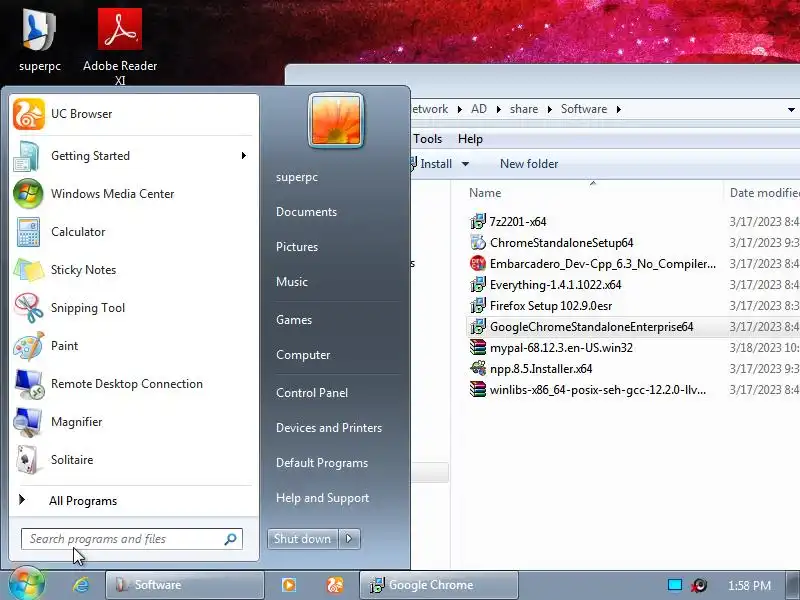Click the clock showing 1:58 PM
This screenshot has width=800, height=600.
pyautogui.click(x=749, y=586)
